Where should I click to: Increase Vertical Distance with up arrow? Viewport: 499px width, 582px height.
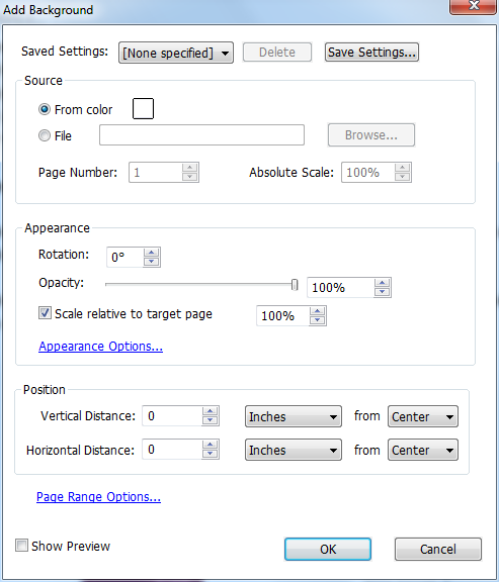click(210, 411)
